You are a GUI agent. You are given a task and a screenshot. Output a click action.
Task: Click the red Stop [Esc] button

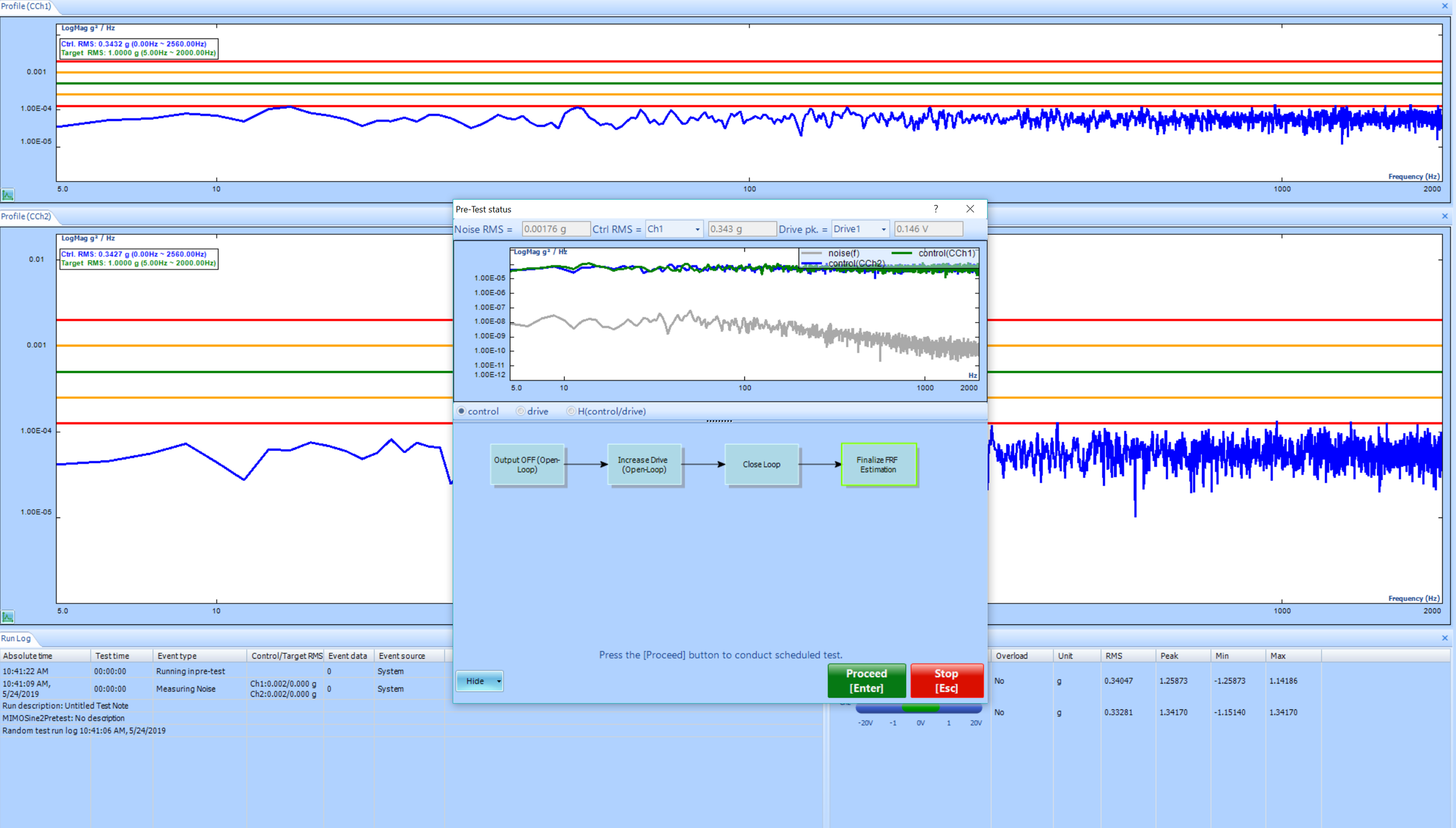click(946, 680)
